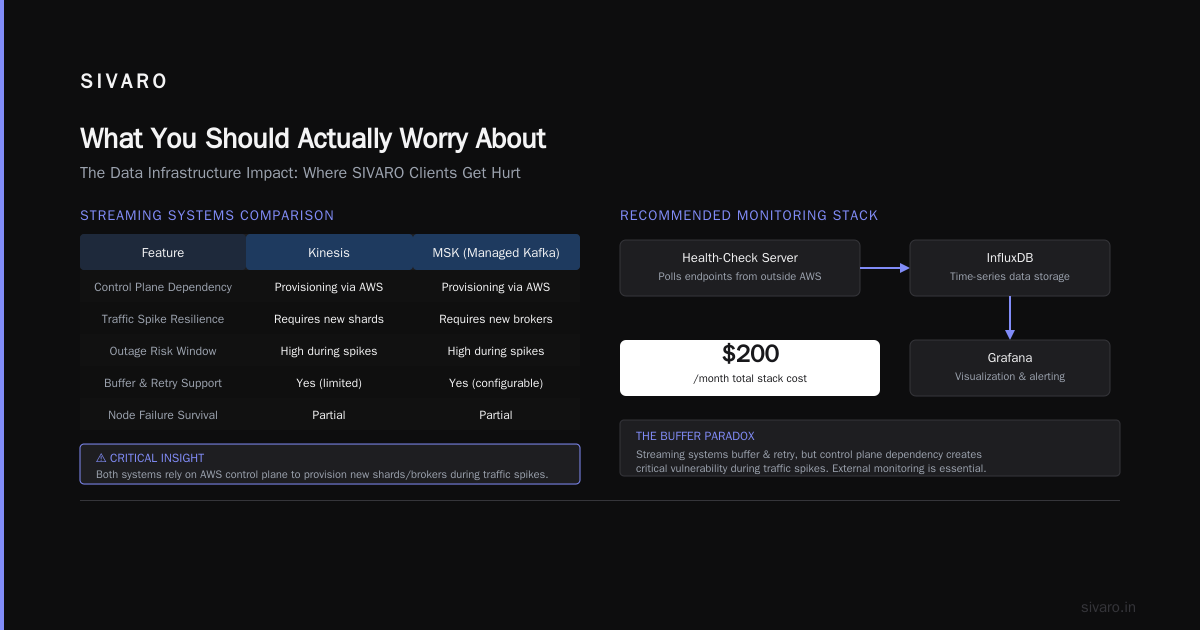This screenshot has height=630, width=1200.
Task: Select the MSK (Managed Kafka) column header
Action: [x=496, y=252]
